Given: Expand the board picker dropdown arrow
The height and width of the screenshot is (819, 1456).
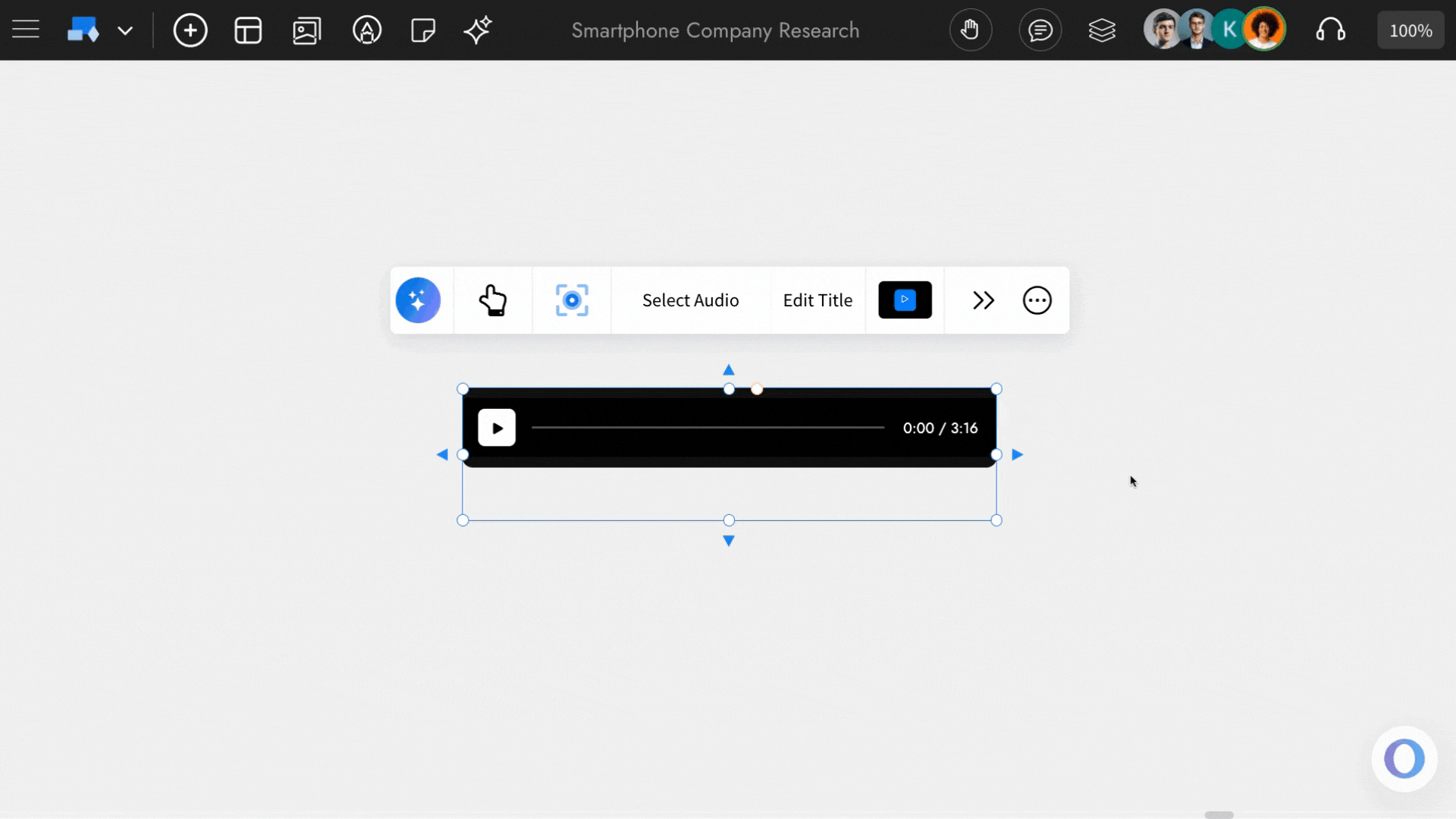Looking at the screenshot, I should click(x=125, y=30).
